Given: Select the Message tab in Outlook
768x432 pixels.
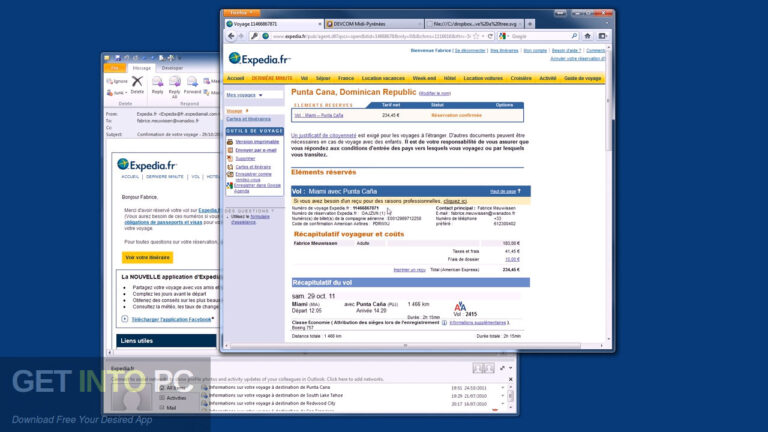Looking at the screenshot, I should [x=142, y=68].
